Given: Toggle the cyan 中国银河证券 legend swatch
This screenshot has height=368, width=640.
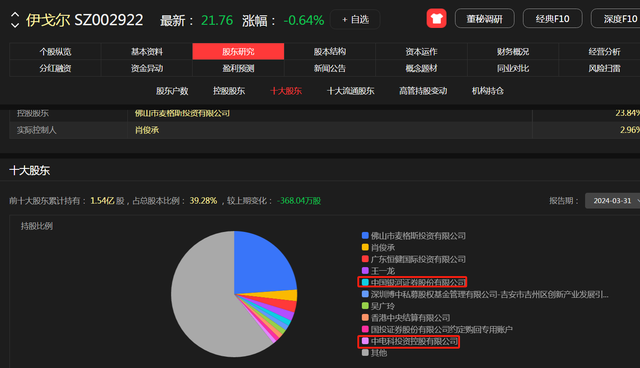Looking at the screenshot, I should click(365, 282).
